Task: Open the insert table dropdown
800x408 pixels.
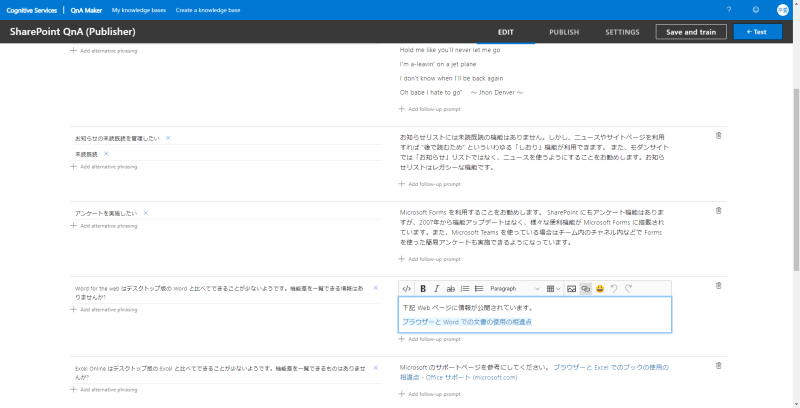Action: [x=554, y=289]
